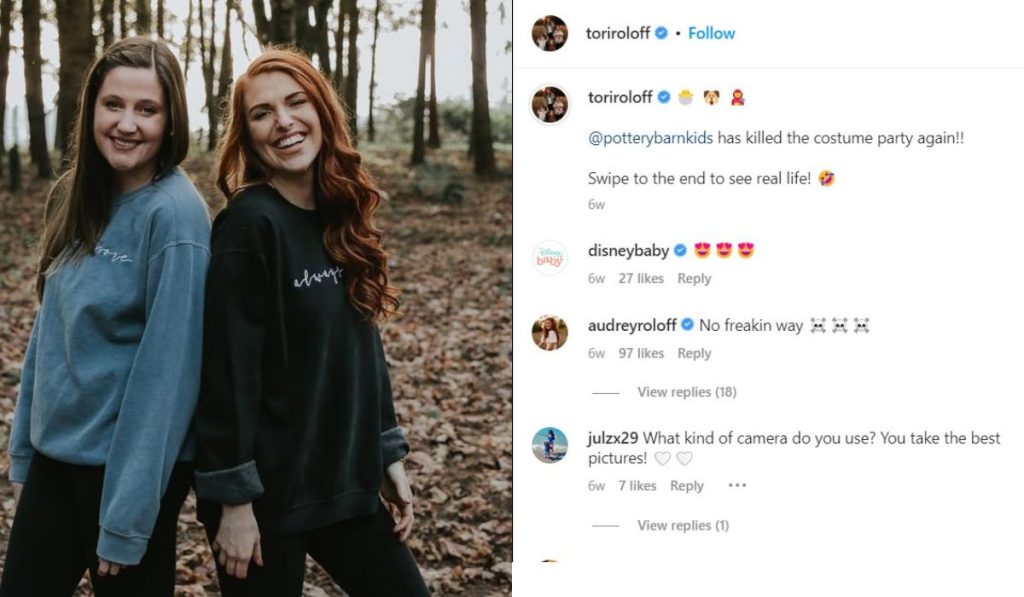Screen dimensions: 1024x597
Task: Reply to audreyroloff's comment
Action: click(x=694, y=353)
